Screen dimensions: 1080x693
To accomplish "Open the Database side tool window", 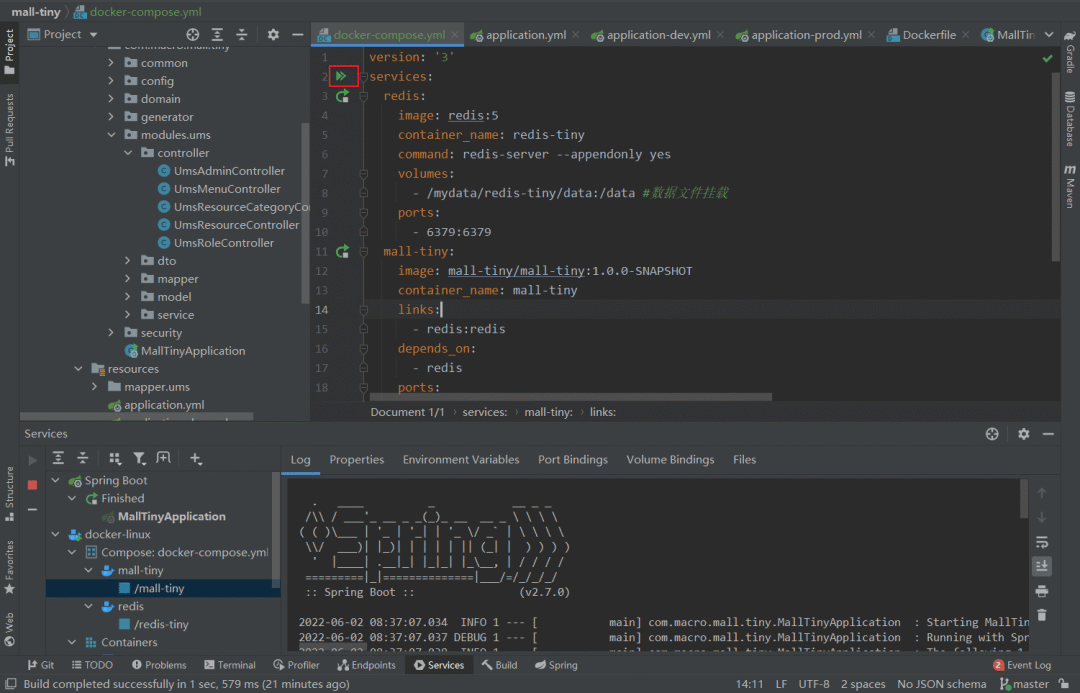I will [1070, 118].
